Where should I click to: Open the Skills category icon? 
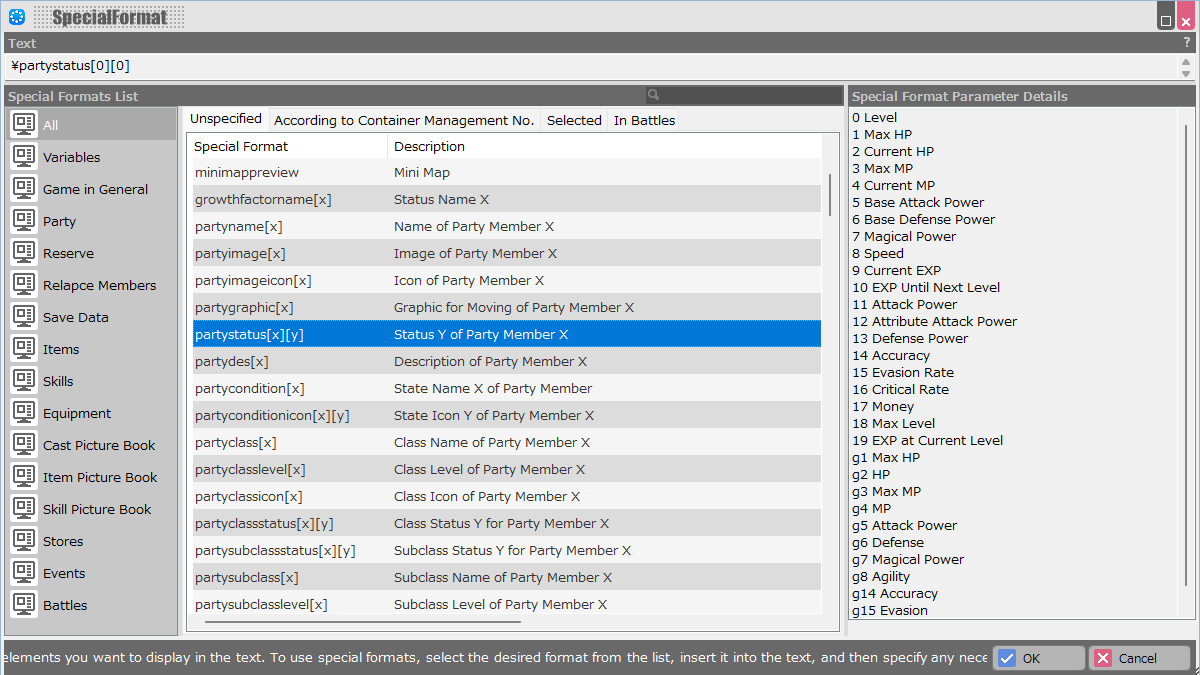(25, 381)
